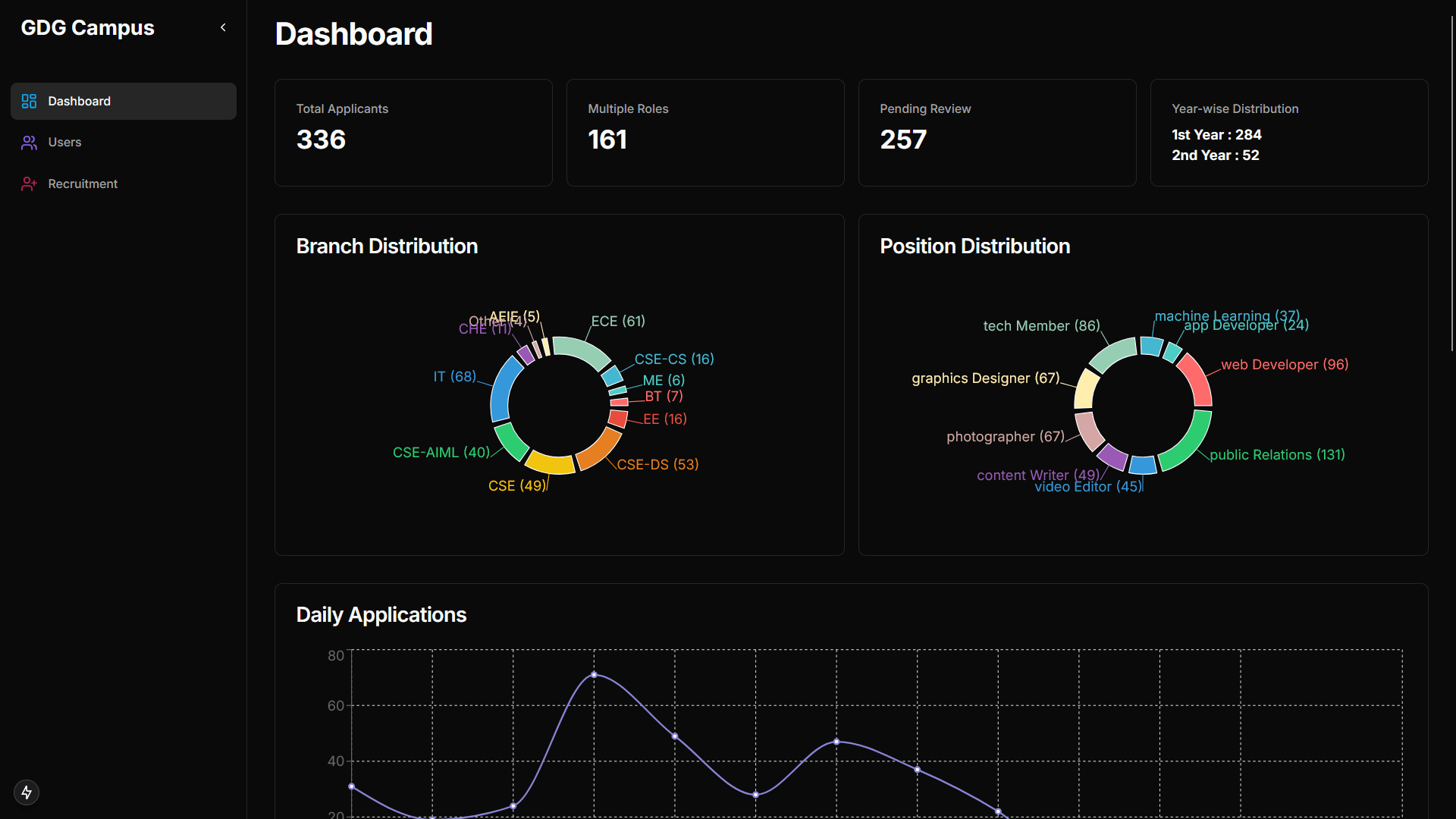Click the Branch Distribution heading
The image size is (1456, 819).
click(x=387, y=246)
